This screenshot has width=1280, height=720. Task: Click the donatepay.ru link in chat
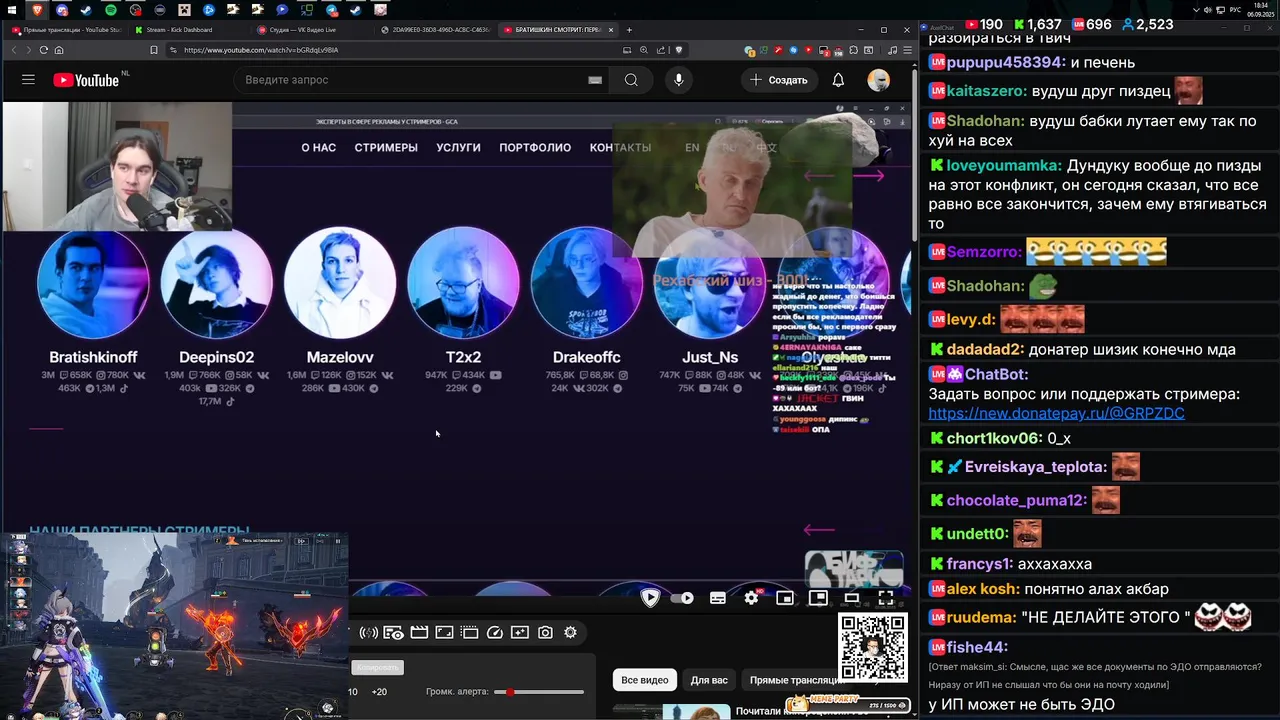point(1056,413)
